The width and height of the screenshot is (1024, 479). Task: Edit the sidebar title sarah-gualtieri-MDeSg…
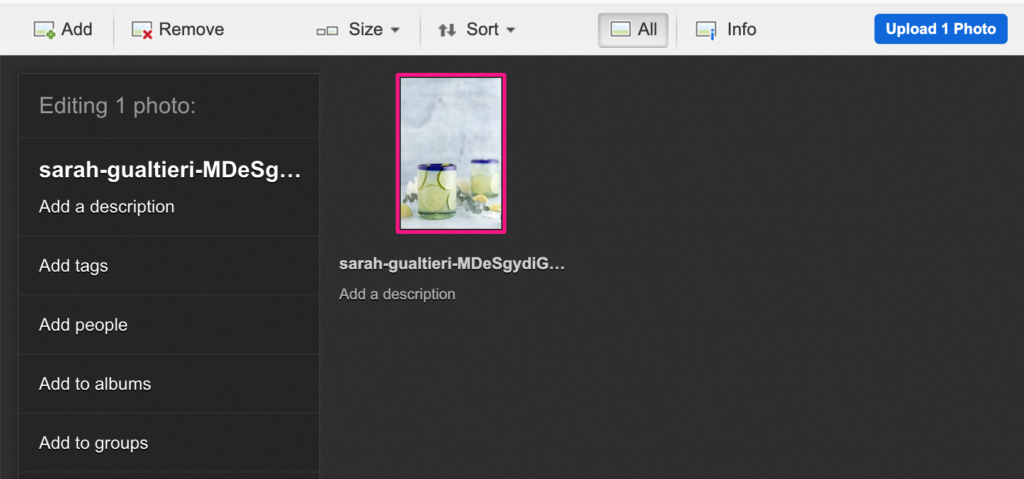coord(170,171)
